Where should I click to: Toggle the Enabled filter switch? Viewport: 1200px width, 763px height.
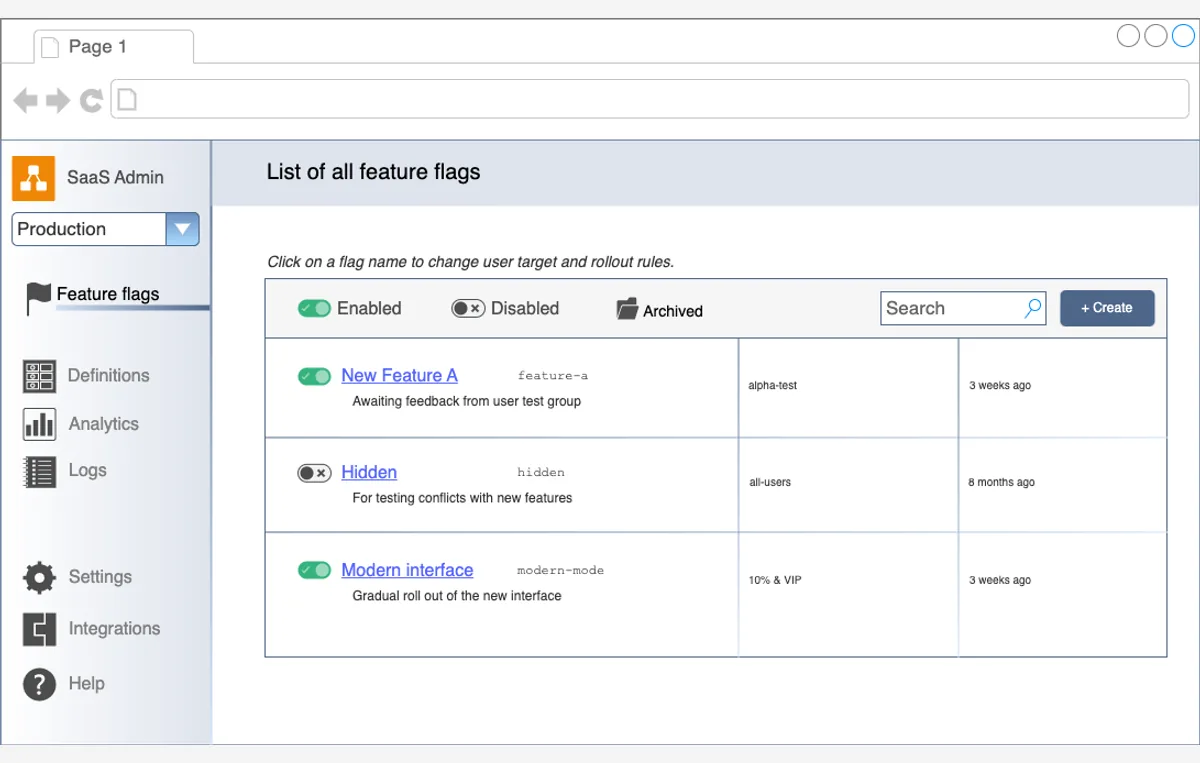(x=314, y=309)
